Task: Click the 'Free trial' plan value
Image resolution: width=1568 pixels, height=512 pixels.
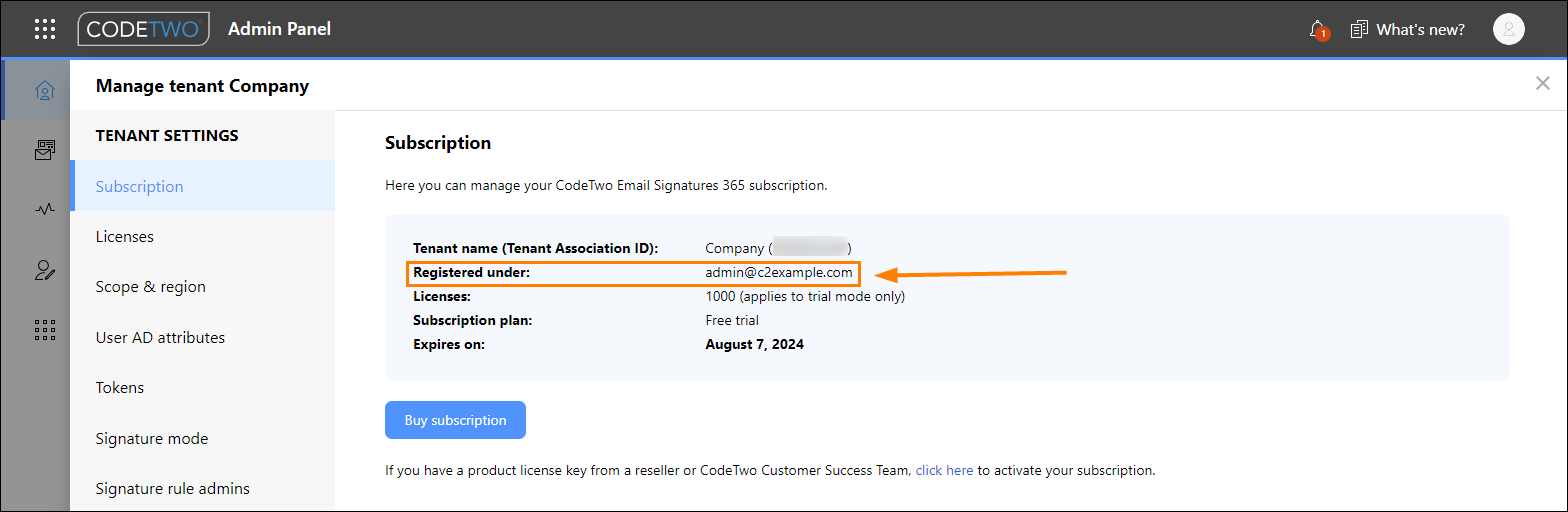Action: (732, 321)
